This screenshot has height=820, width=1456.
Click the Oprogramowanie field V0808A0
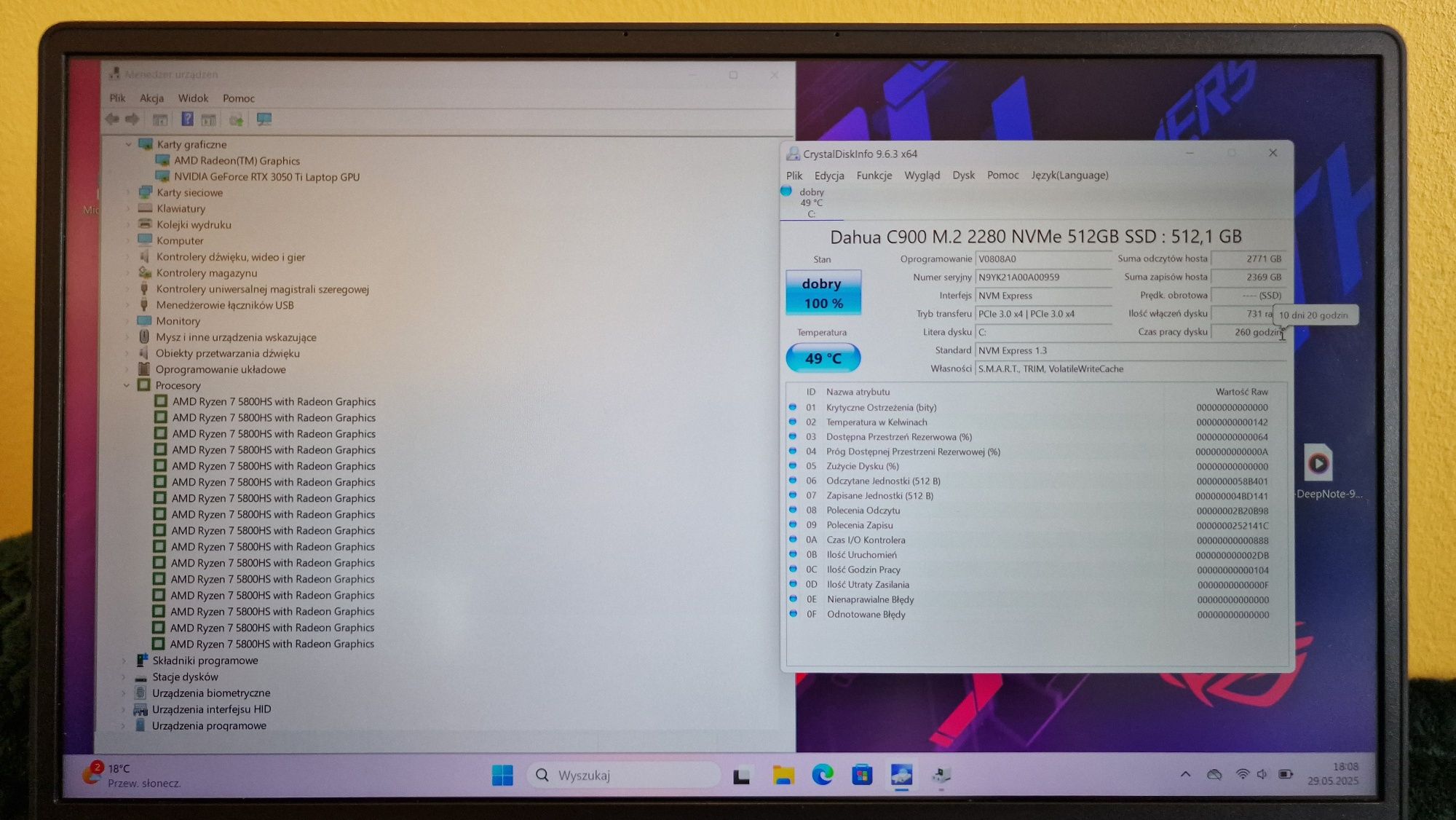tap(1043, 259)
